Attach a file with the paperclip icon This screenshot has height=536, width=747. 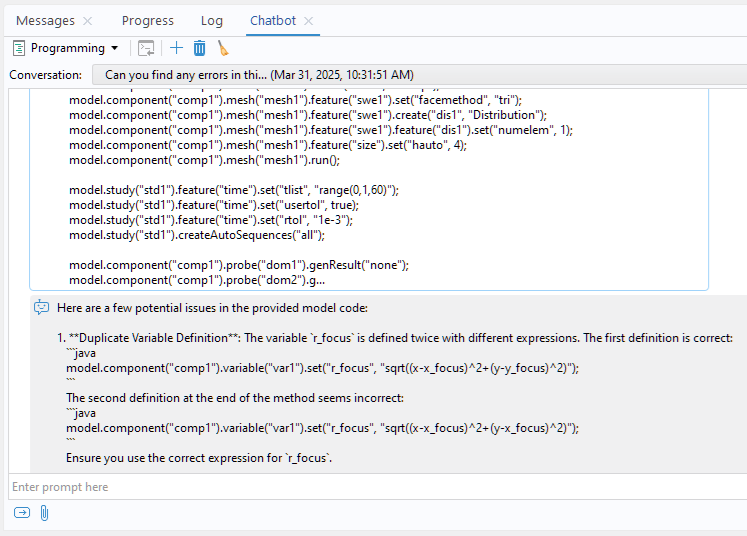coord(45,513)
